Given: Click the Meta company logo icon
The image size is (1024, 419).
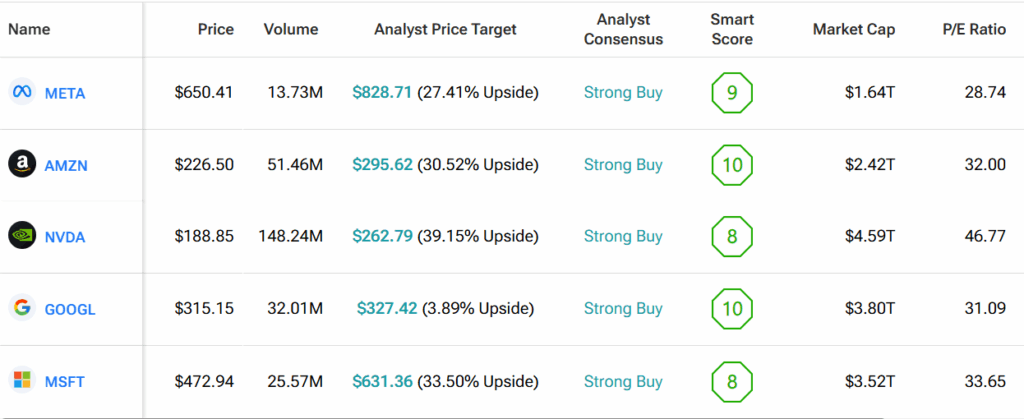Looking at the screenshot, I should (21, 93).
